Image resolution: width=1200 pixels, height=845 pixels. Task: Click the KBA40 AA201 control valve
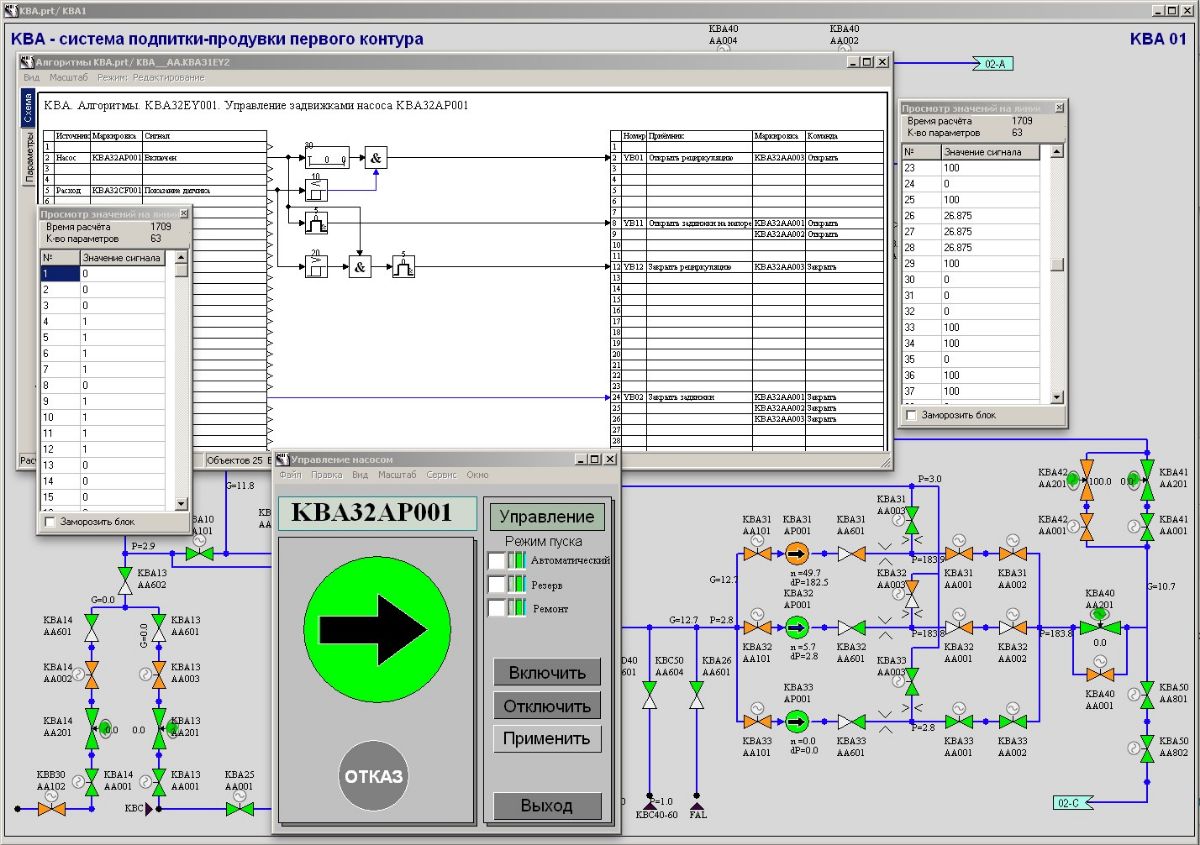(x=1100, y=626)
